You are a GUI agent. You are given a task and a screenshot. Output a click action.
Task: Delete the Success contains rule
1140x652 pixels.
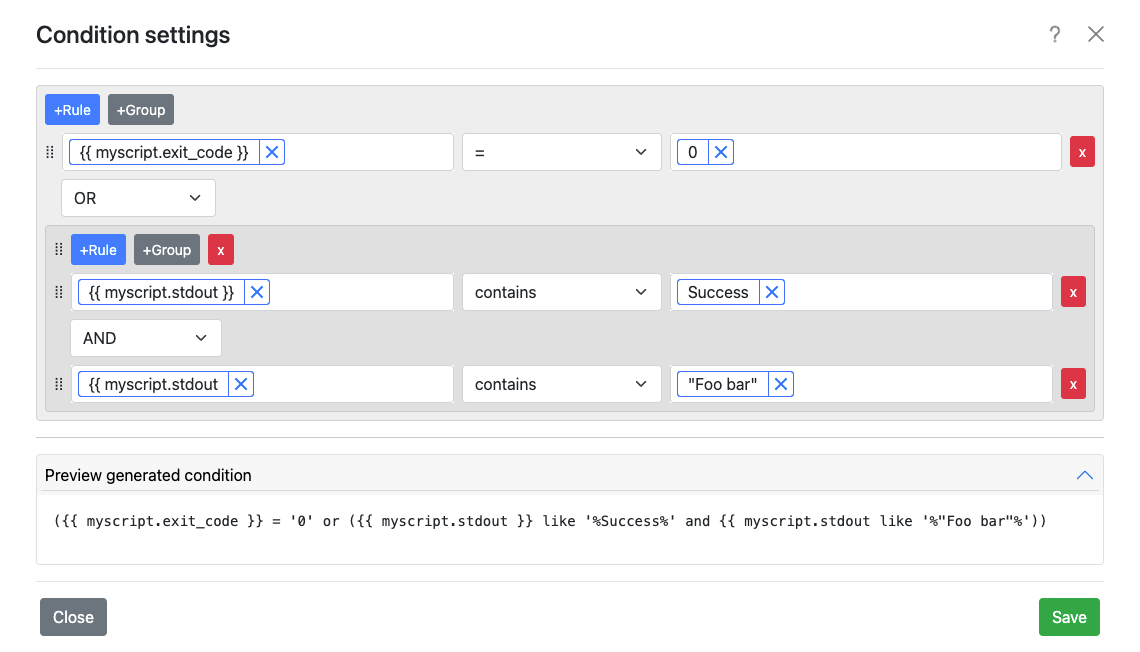(x=1073, y=292)
